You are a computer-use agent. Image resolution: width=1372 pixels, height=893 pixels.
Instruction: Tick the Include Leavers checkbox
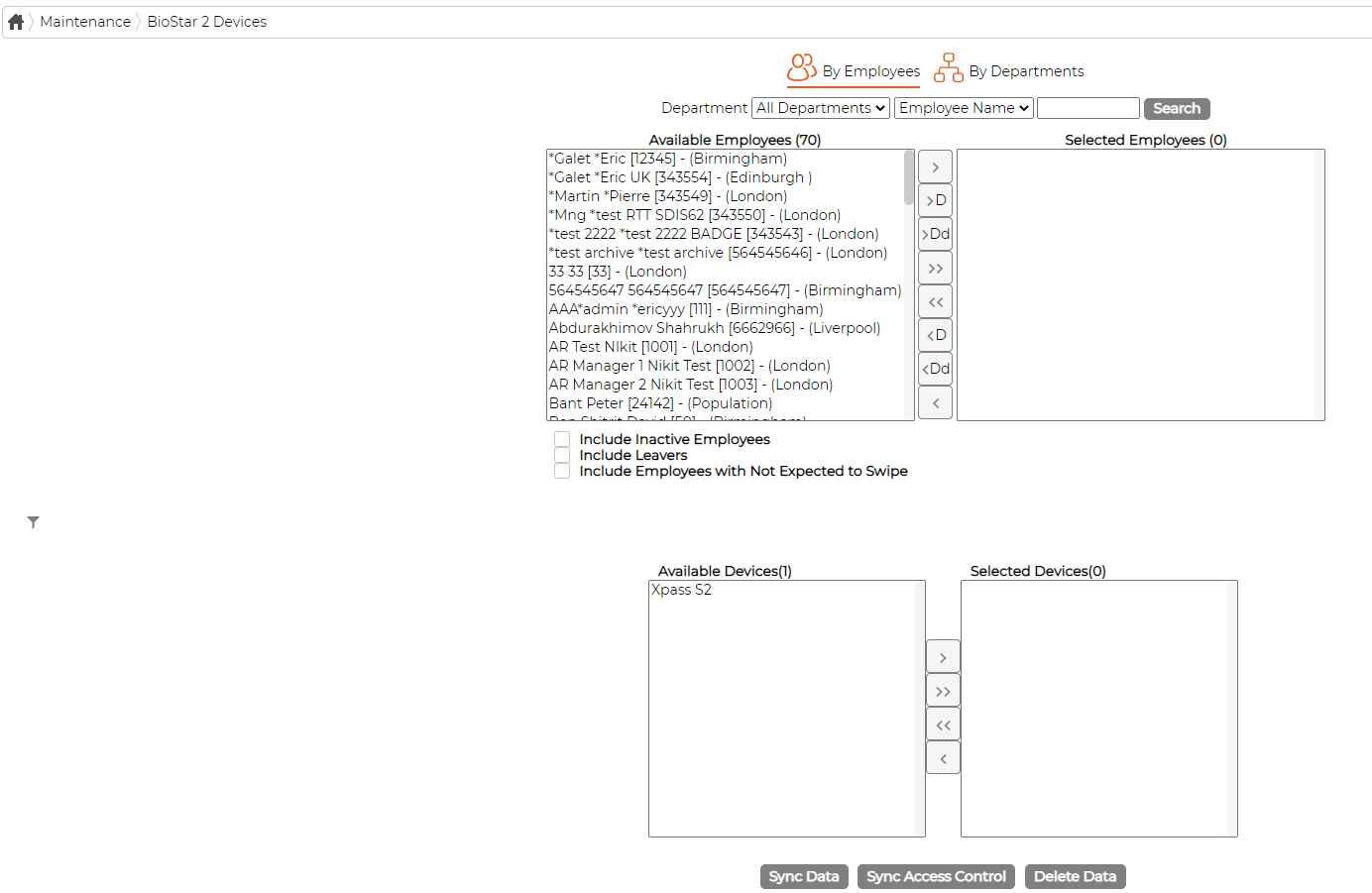562,455
